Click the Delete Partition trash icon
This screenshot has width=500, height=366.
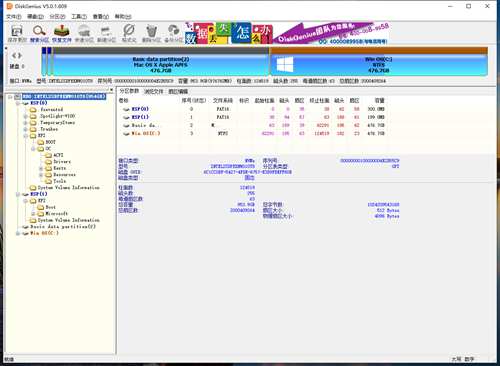tap(151, 34)
